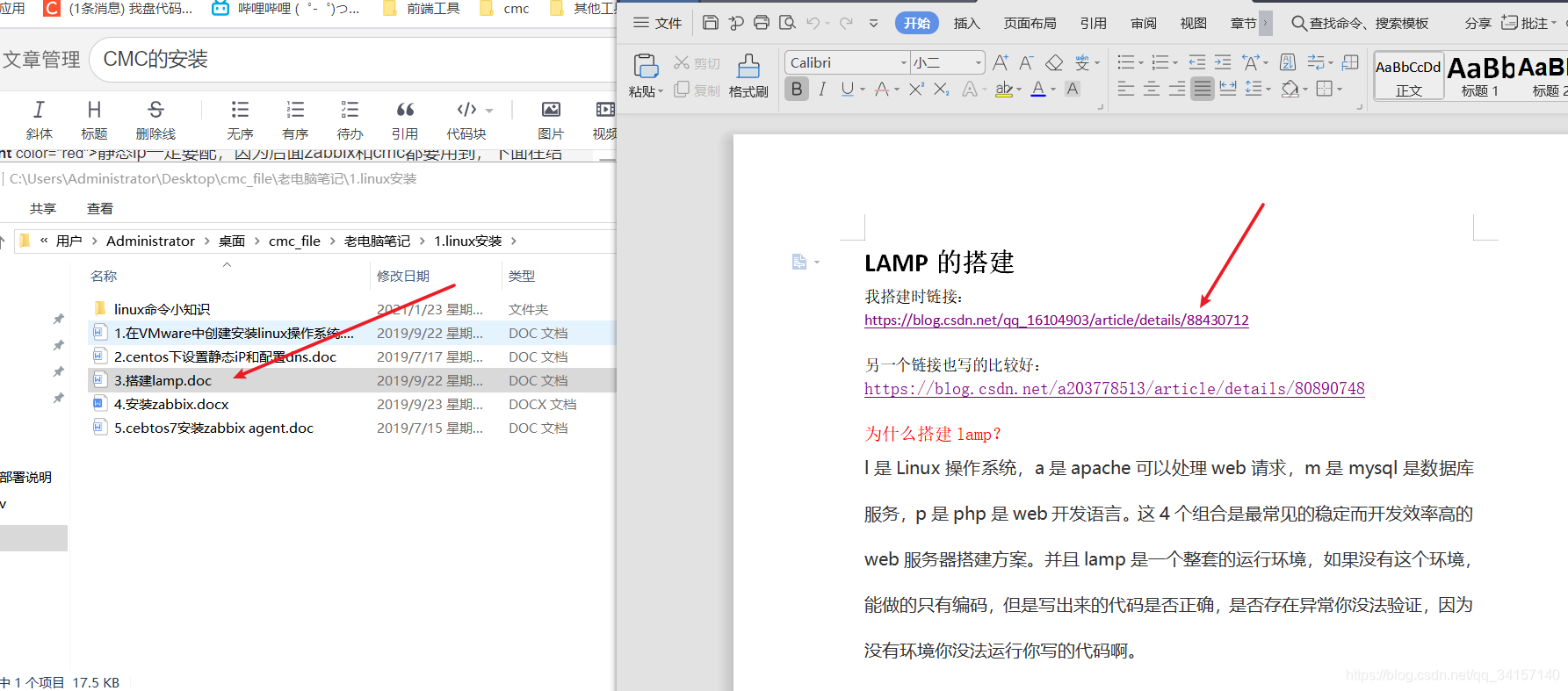Switch to the 页面布局 ribbon tab

1030,23
